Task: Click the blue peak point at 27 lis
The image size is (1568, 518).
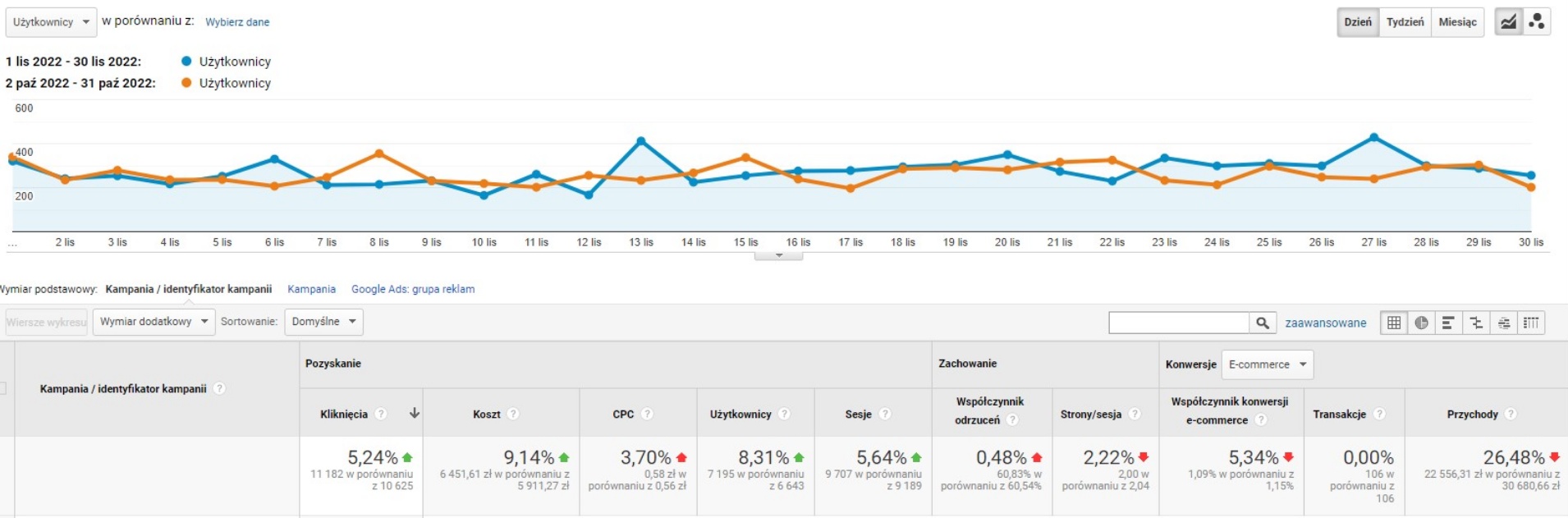Action: pyautogui.click(x=1373, y=137)
